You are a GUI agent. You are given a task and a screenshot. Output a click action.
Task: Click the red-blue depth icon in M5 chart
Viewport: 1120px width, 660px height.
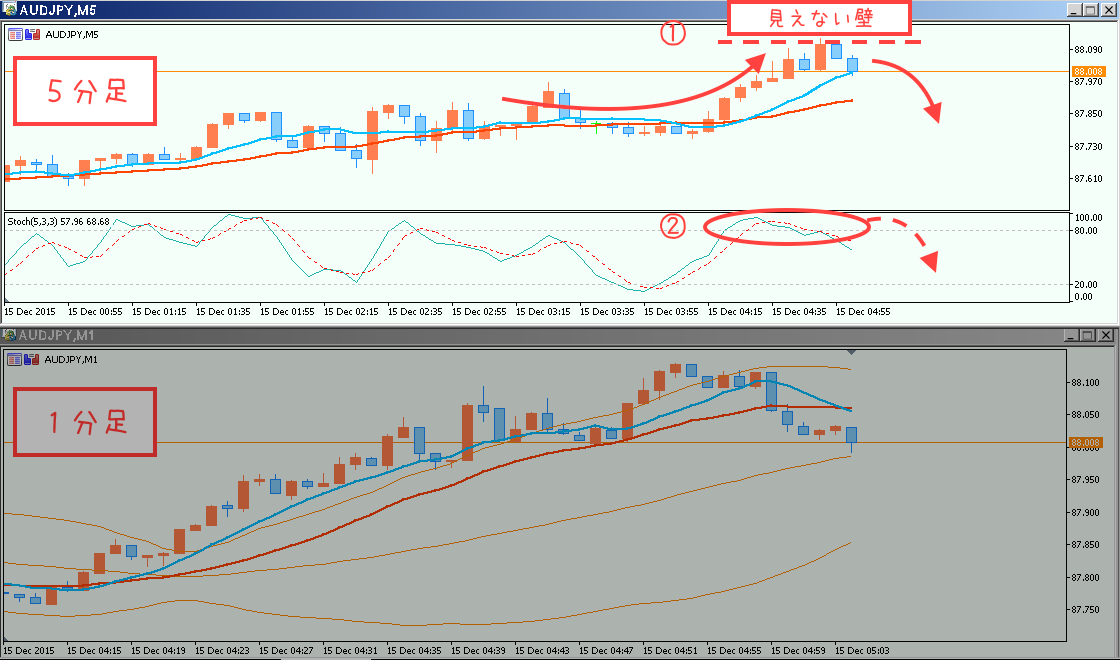point(31,34)
